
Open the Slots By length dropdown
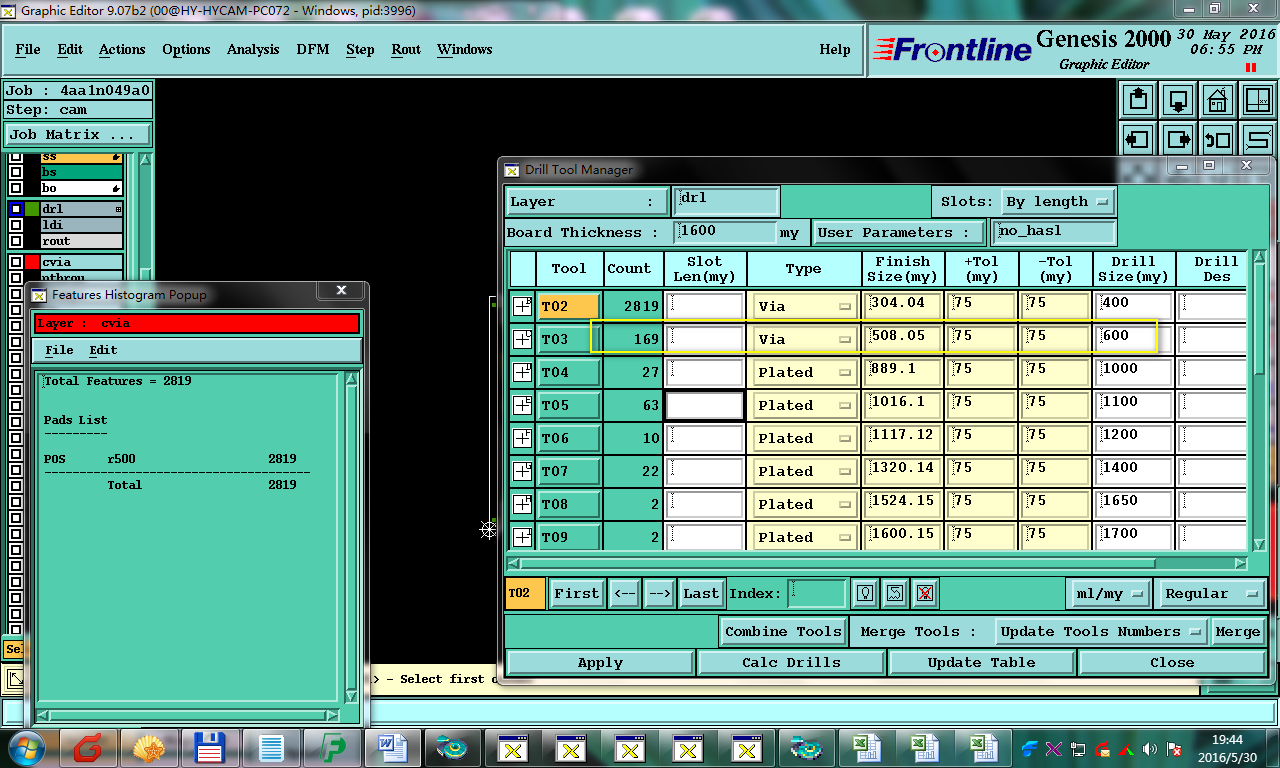click(x=1058, y=201)
